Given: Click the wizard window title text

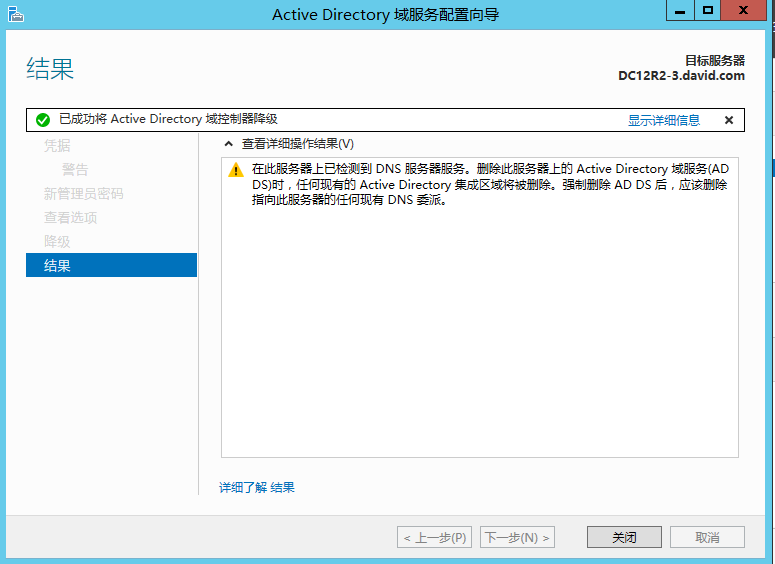Looking at the screenshot, I should [x=386, y=14].
